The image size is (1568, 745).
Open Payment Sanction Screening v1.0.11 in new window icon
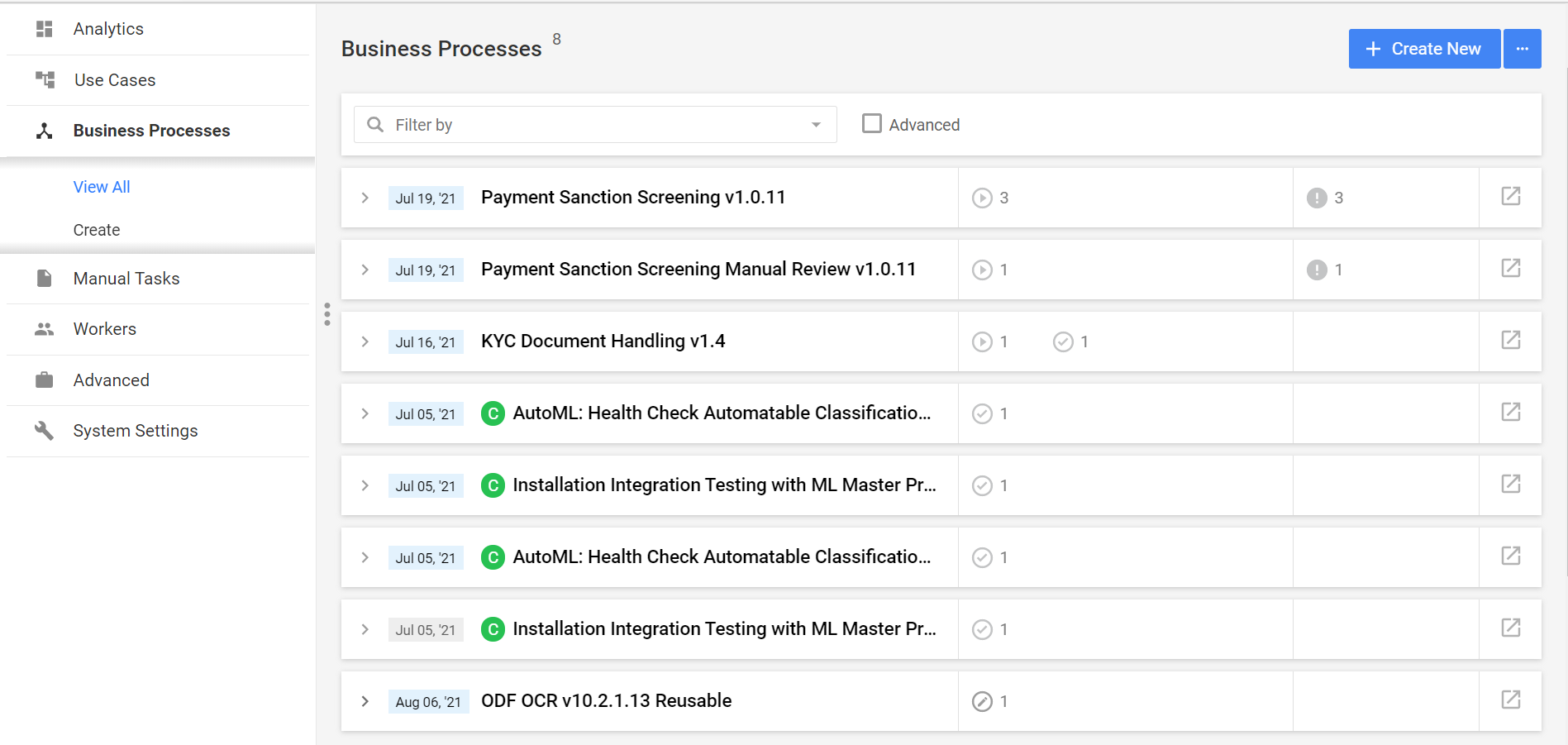pyautogui.click(x=1511, y=196)
